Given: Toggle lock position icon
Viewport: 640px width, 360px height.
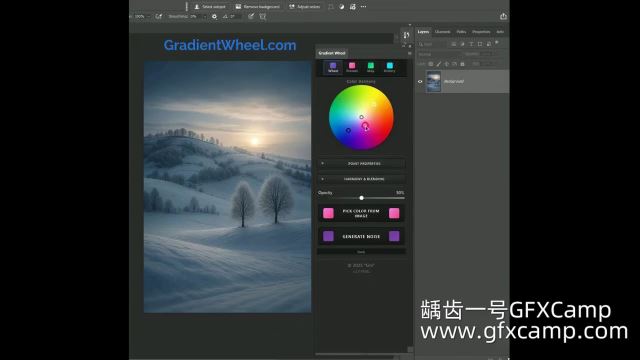Looking at the screenshot, I should [447, 64].
